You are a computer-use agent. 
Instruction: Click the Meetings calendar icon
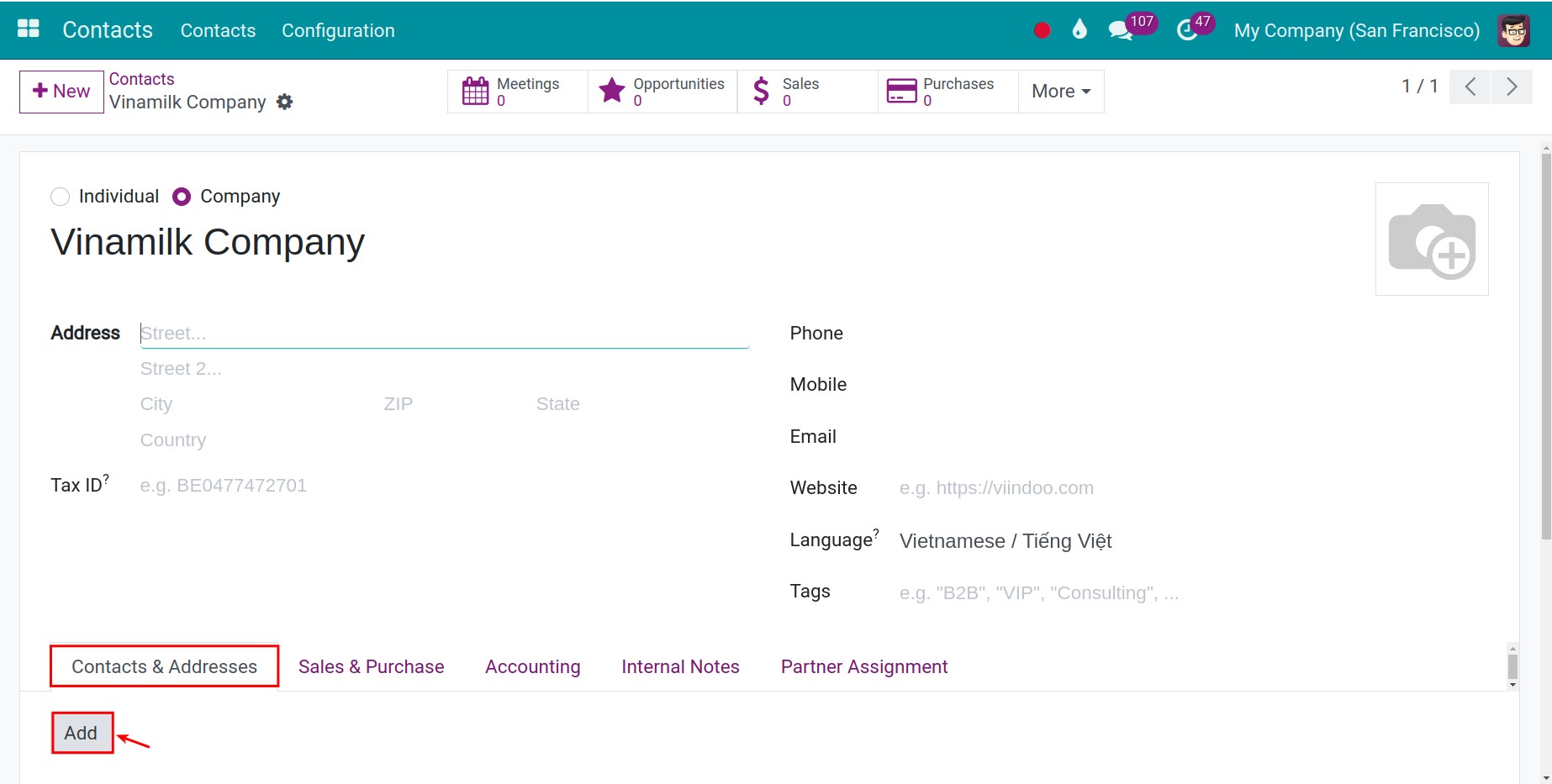(475, 91)
